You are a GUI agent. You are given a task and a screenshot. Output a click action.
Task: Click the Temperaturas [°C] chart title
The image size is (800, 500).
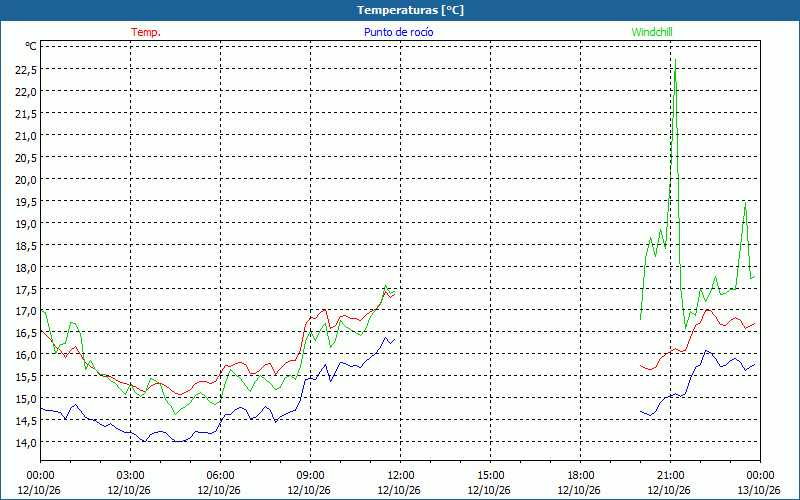pyautogui.click(x=410, y=10)
